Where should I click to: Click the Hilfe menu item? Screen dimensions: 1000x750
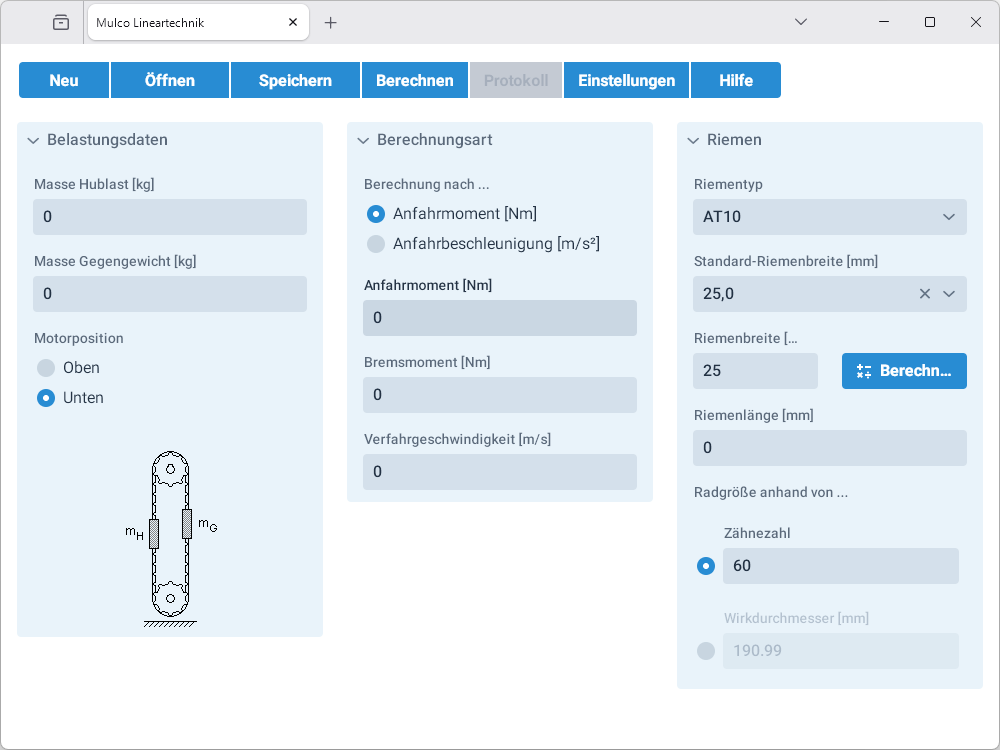tap(736, 81)
